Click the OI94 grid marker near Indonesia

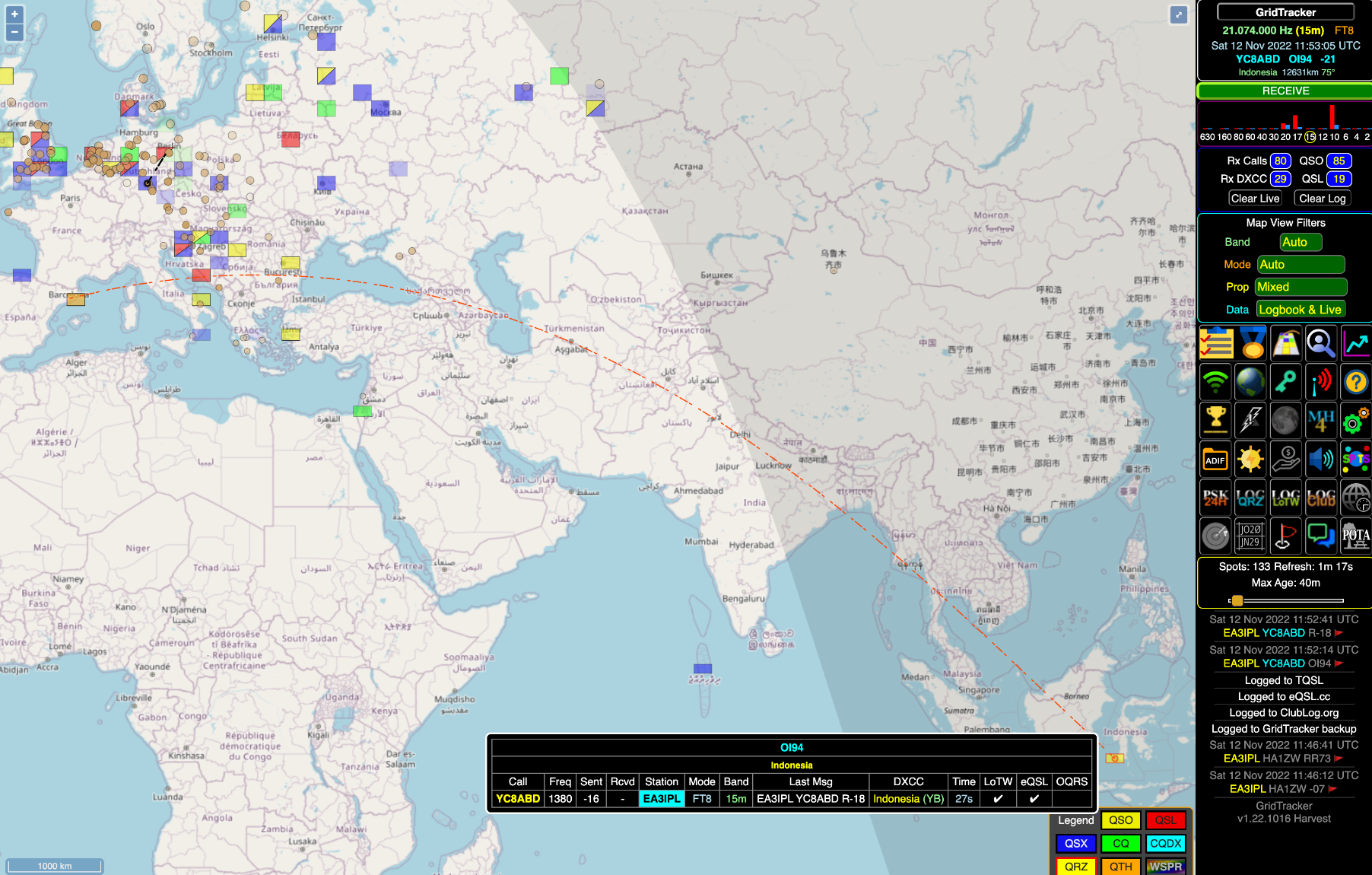1114,758
